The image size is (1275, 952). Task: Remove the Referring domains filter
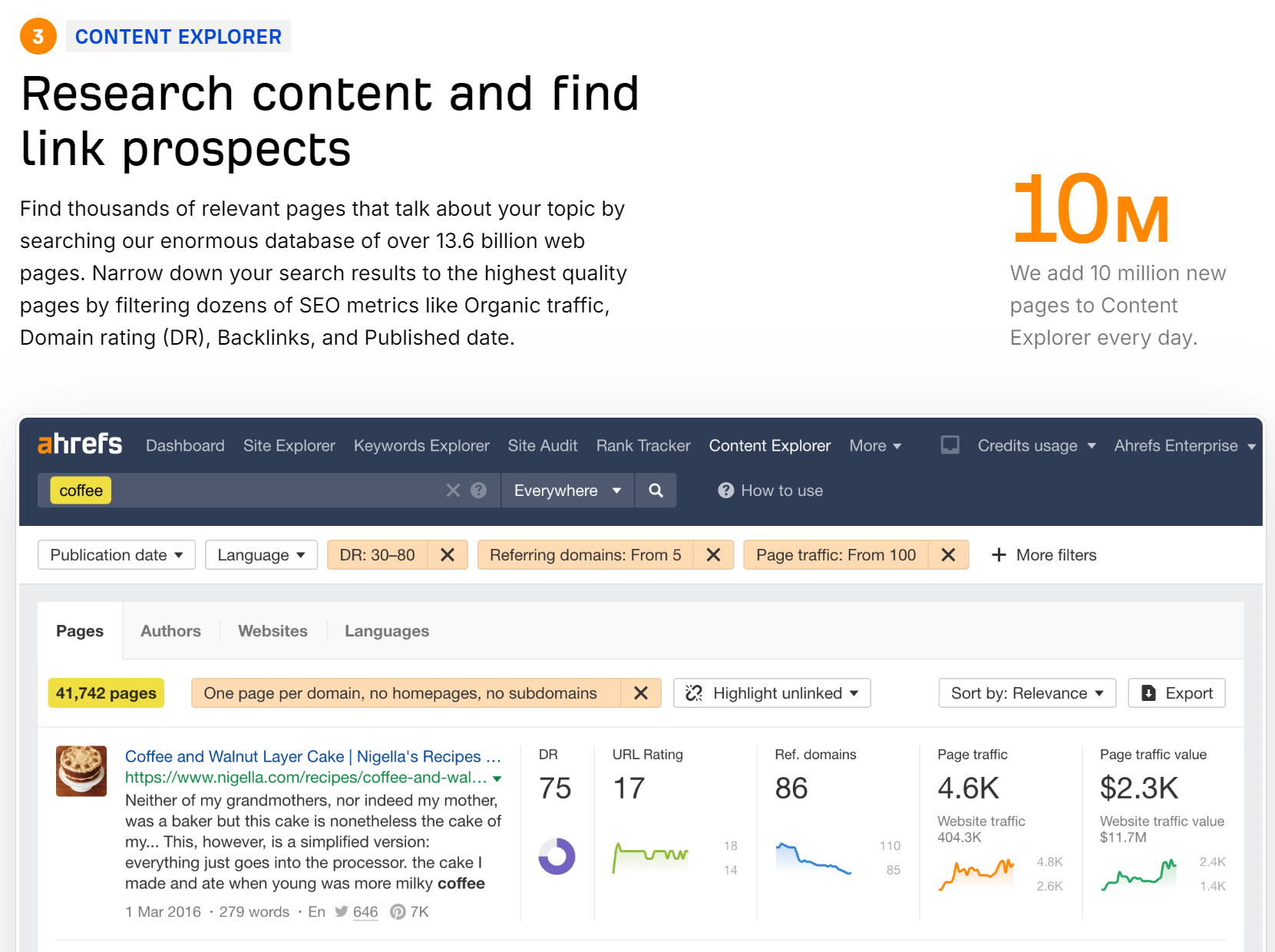713,555
